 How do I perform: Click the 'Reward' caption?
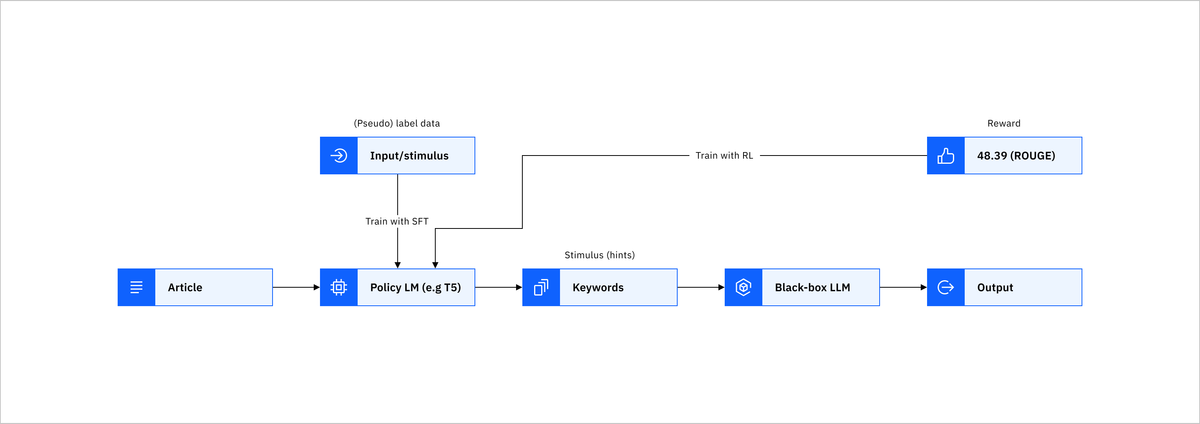point(1003,124)
